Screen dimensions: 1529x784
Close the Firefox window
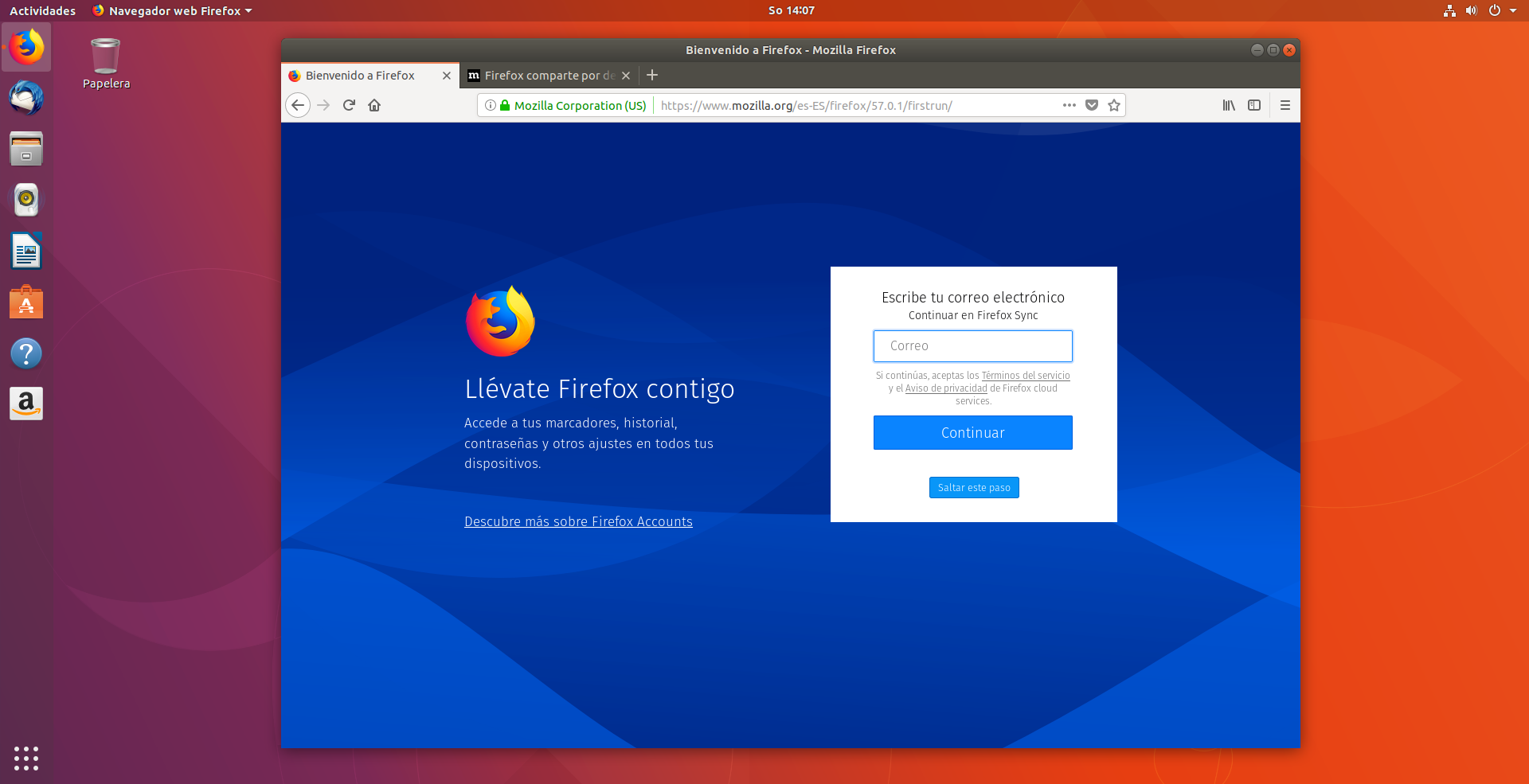[x=1289, y=49]
